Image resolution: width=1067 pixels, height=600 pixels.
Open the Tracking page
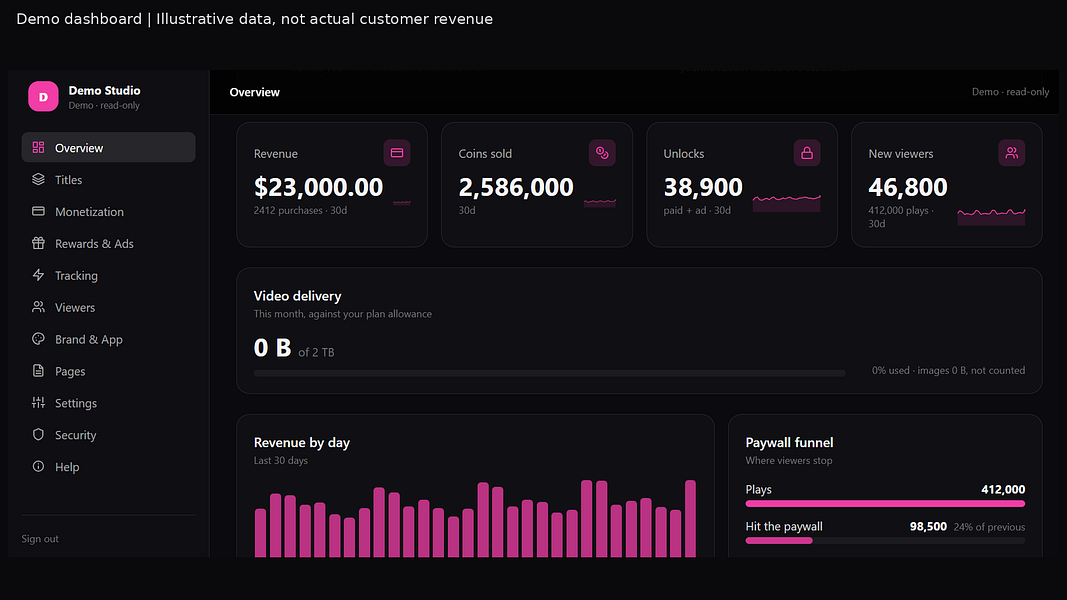108,276
